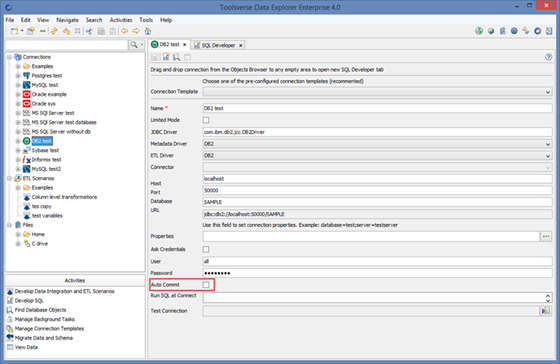Screen dimensions: 560x364
Task: Click the expand-all icon in the main toolbar
Action: (x=78, y=31)
